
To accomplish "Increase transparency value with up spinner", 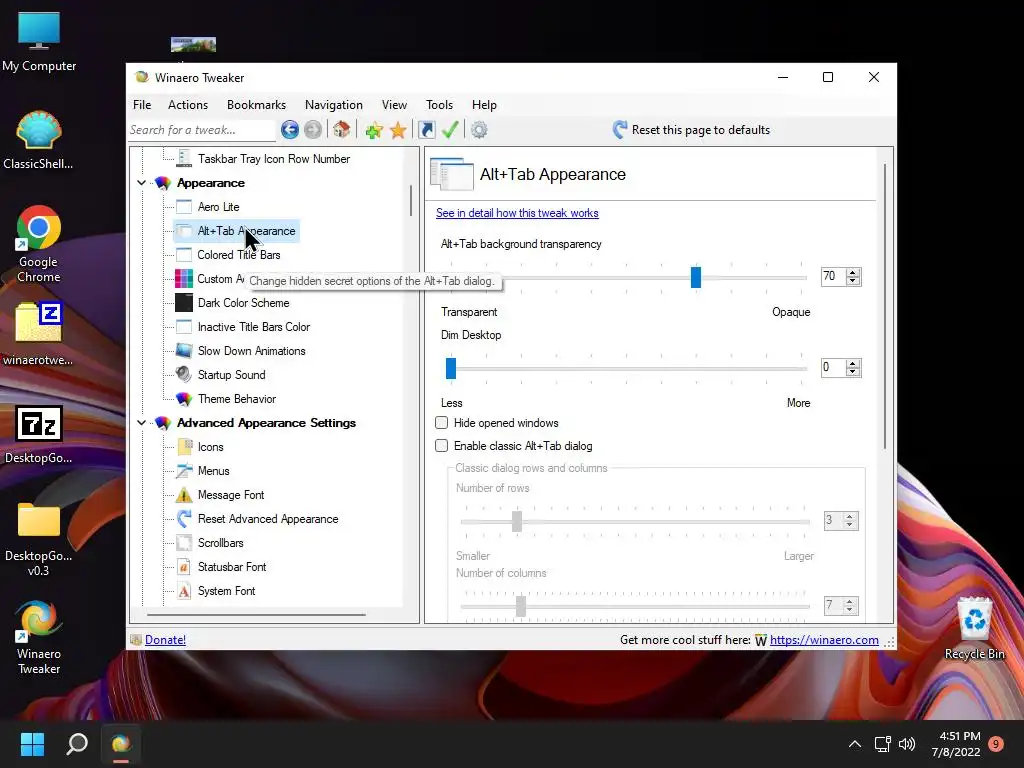I will pyautogui.click(x=853, y=272).
